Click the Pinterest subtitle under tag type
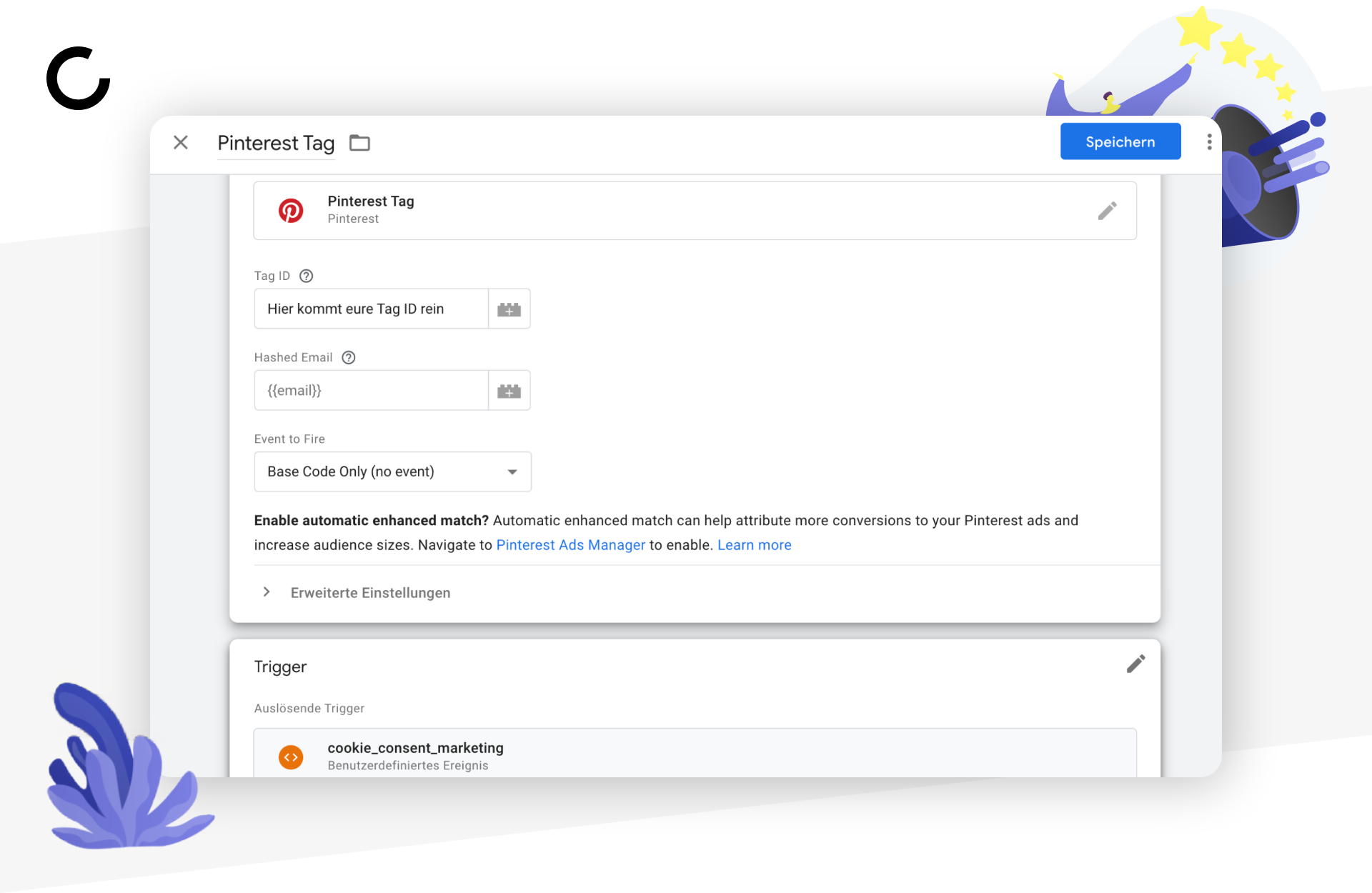Image resolution: width=1372 pixels, height=893 pixels. pyautogui.click(x=353, y=219)
